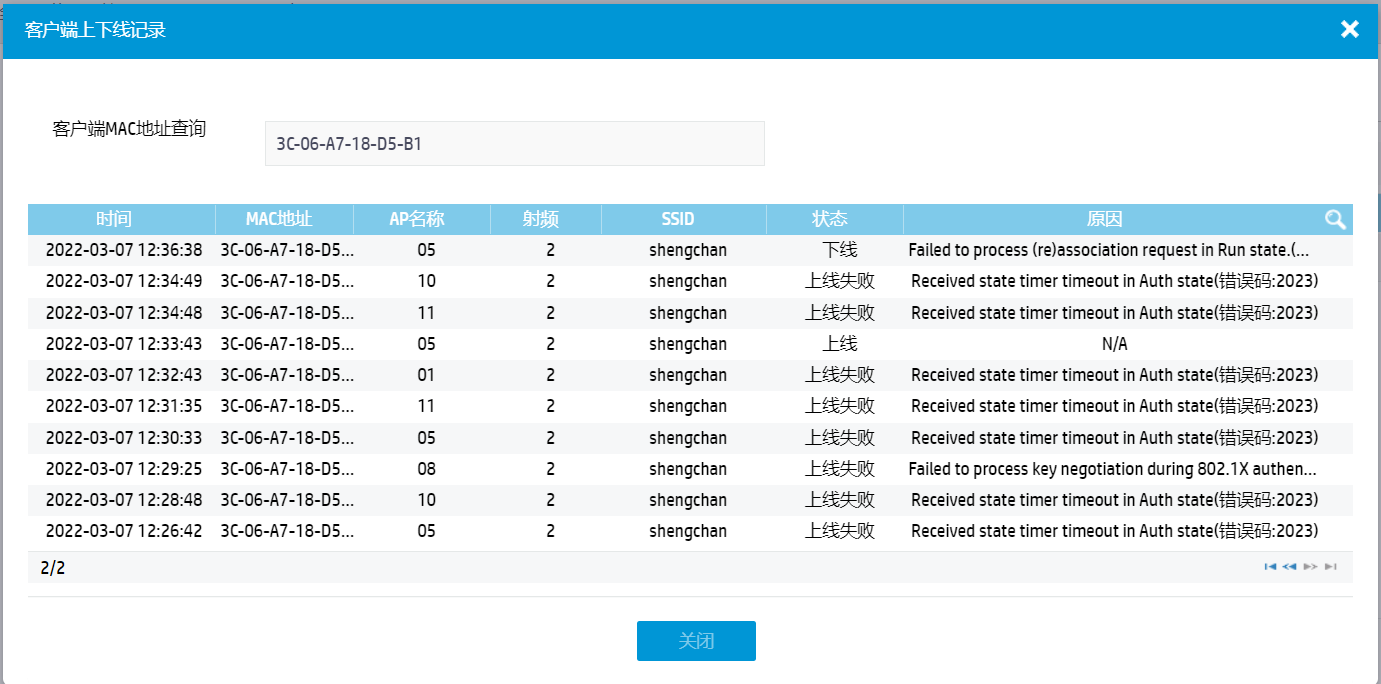Screen dimensions: 1381x684
Task: Select the record at 2022-03-07 12:26:42
Action: pos(690,531)
